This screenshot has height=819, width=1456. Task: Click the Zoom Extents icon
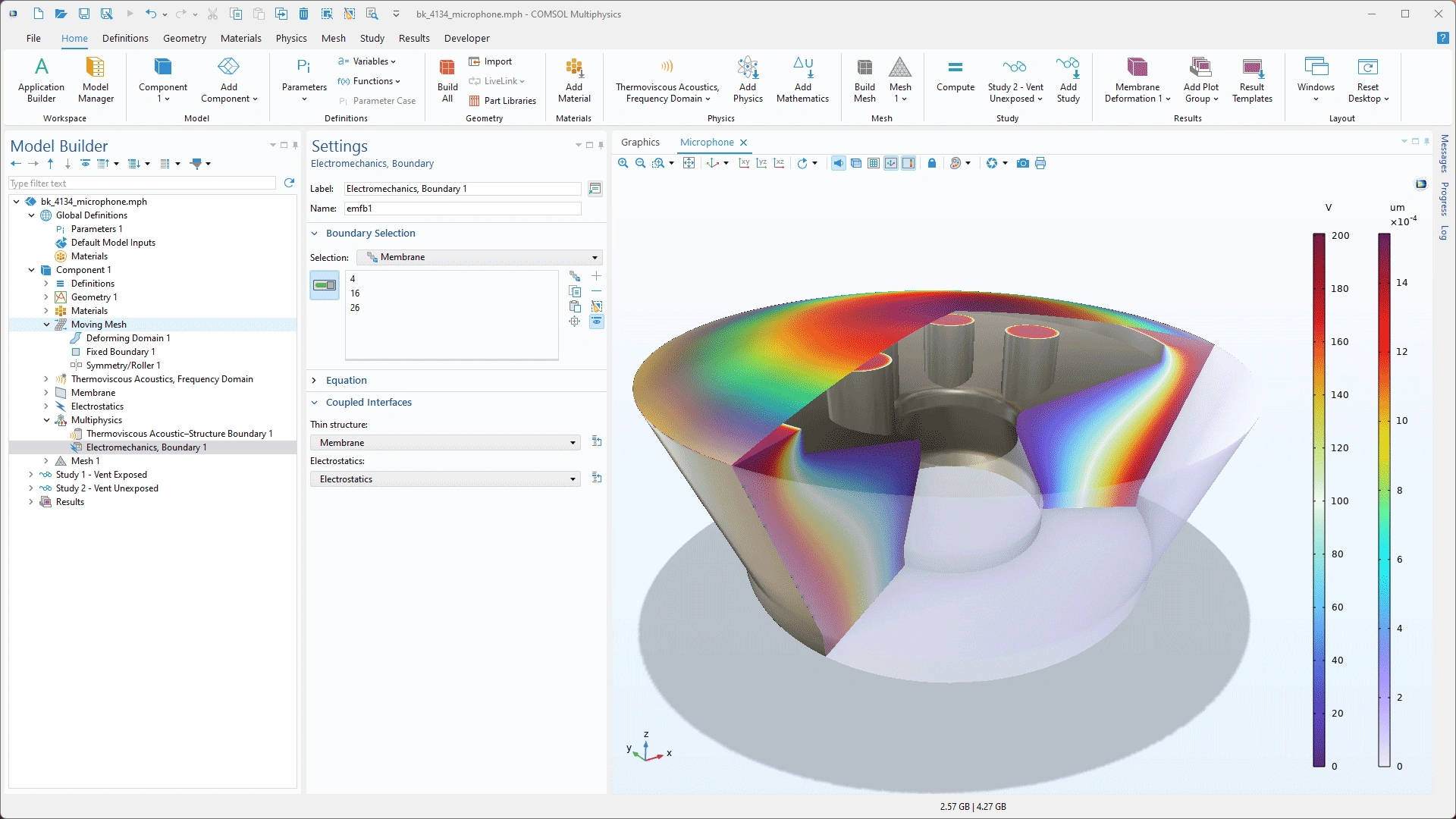click(689, 163)
